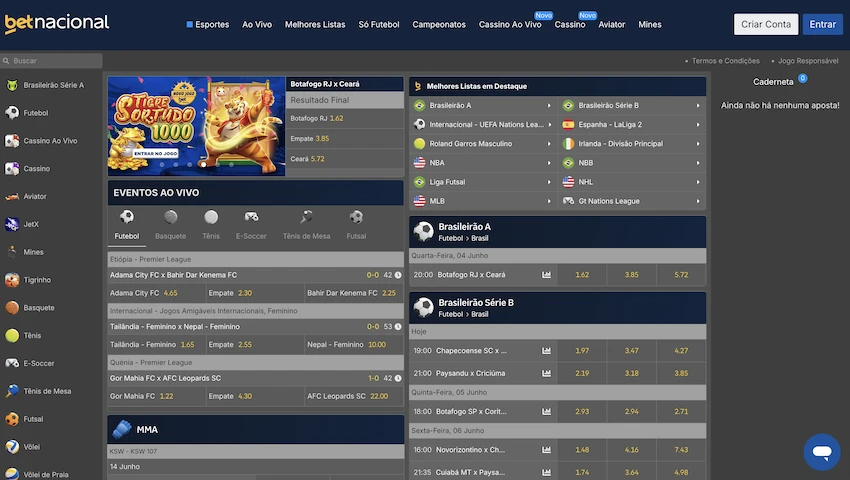Expand Brasileirão Série B featured list arrow
The width and height of the screenshot is (850, 480).
pos(698,106)
